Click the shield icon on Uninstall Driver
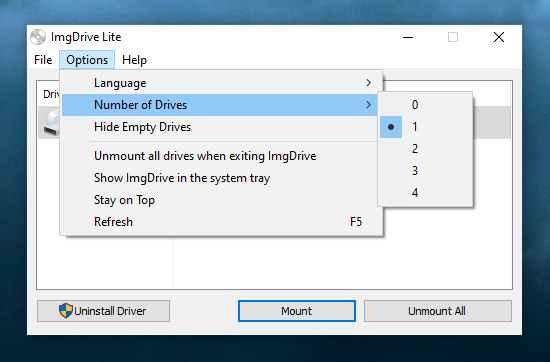The width and height of the screenshot is (550, 362). coord(66,311)
